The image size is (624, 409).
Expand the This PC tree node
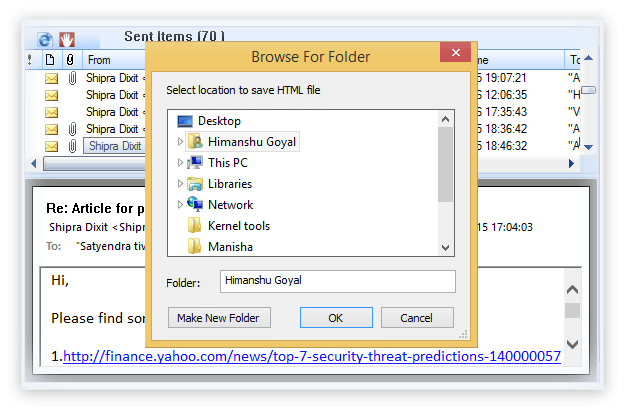click(180, 162)
